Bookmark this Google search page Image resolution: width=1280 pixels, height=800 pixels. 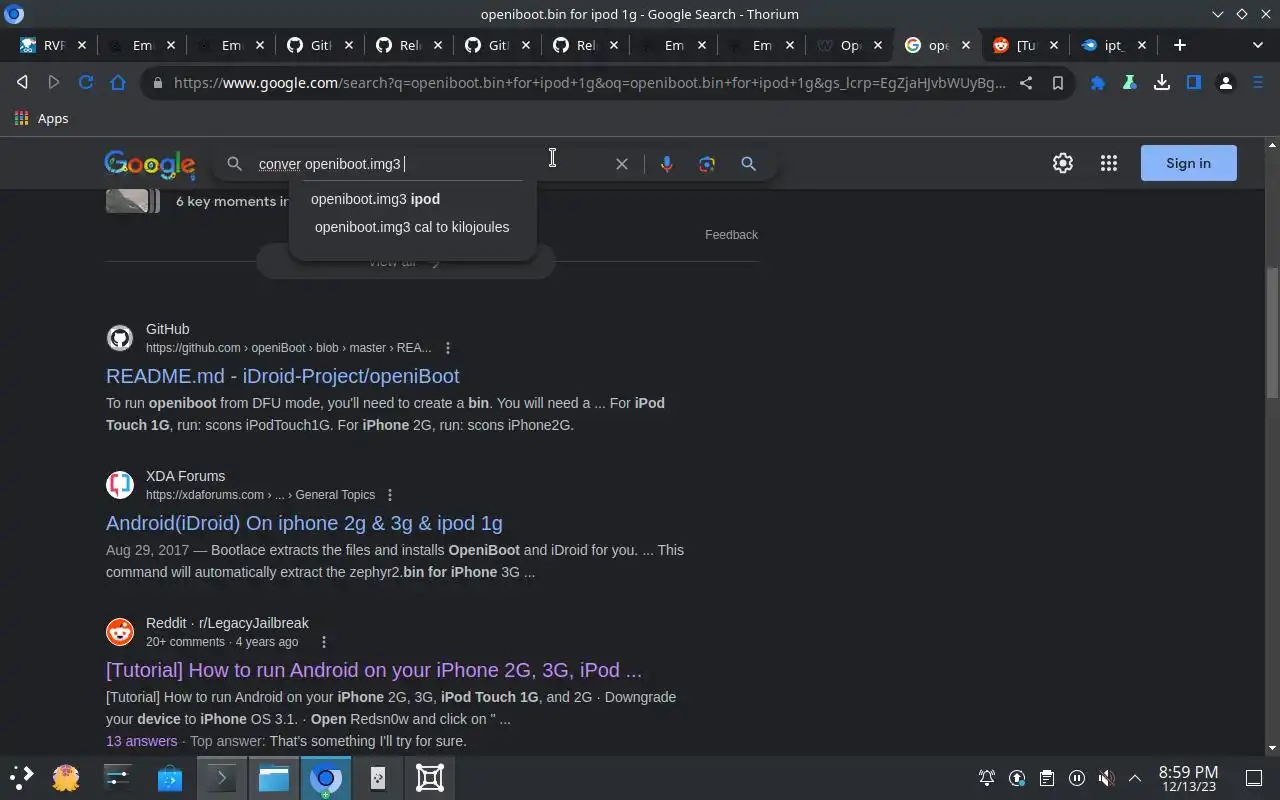[1057, 83]
